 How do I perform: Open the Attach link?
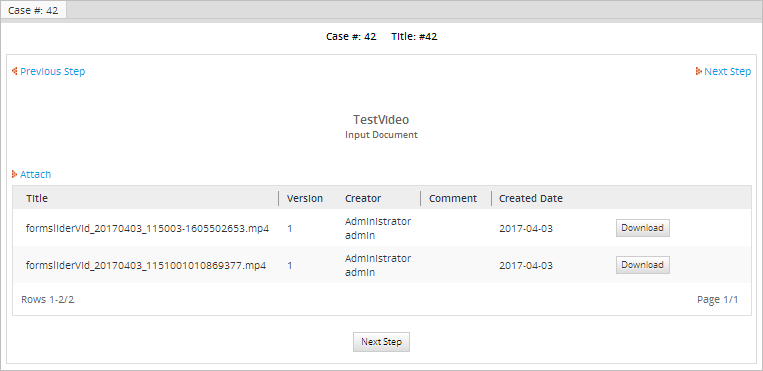36,174
